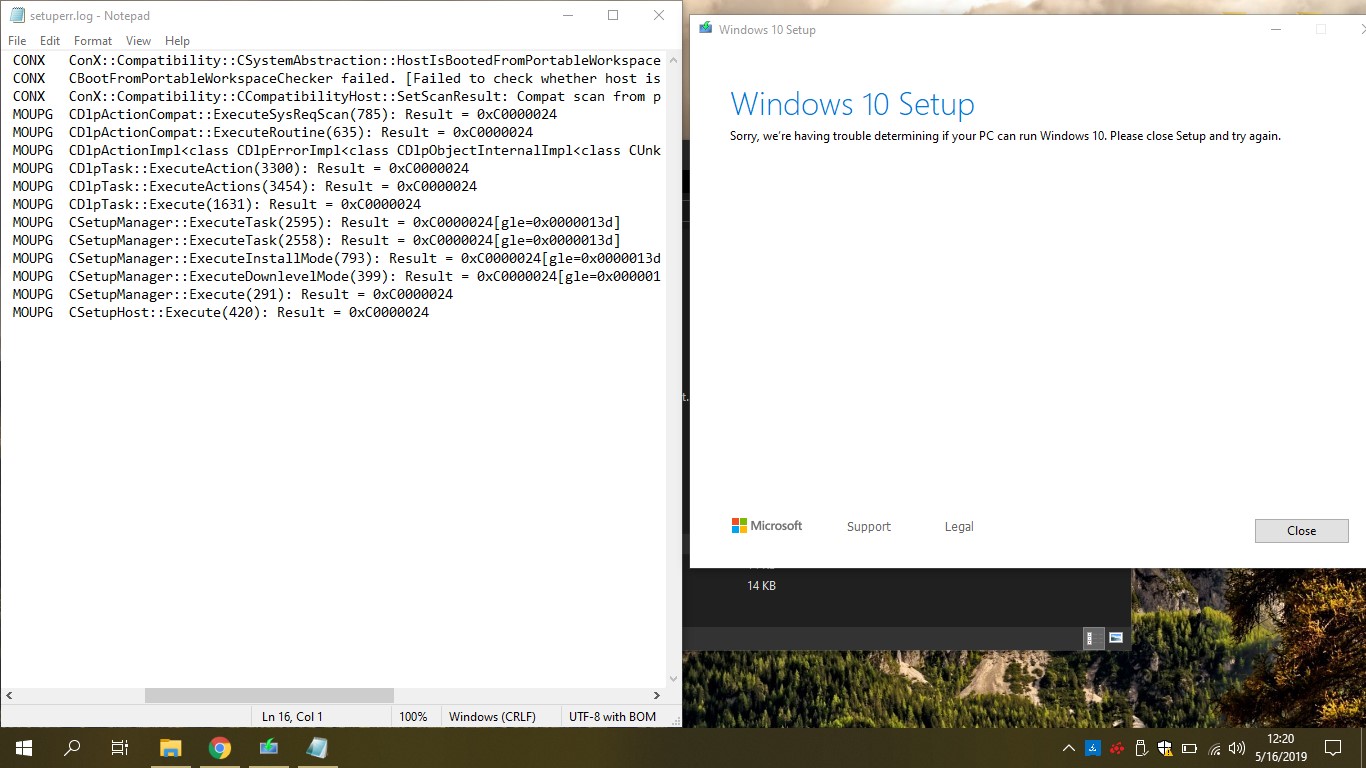This screenshot has width=1366, height=768.
Task: Open the Edit menu in Notepad
Action: click(x=50, y=41)
